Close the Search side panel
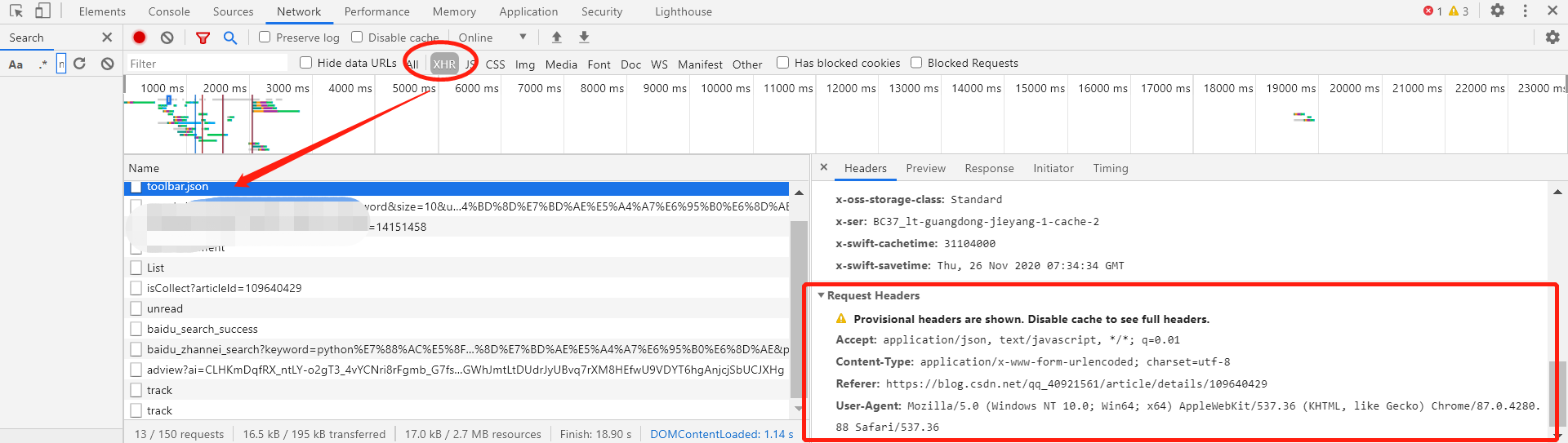The width and height of the screenshot is (1568, 443). tap(107, 38)
